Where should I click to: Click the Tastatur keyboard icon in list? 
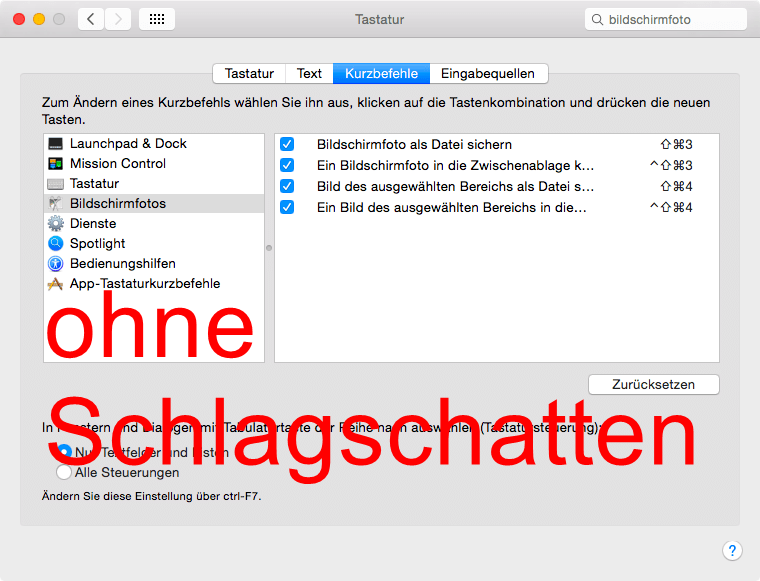pos(55,184)
